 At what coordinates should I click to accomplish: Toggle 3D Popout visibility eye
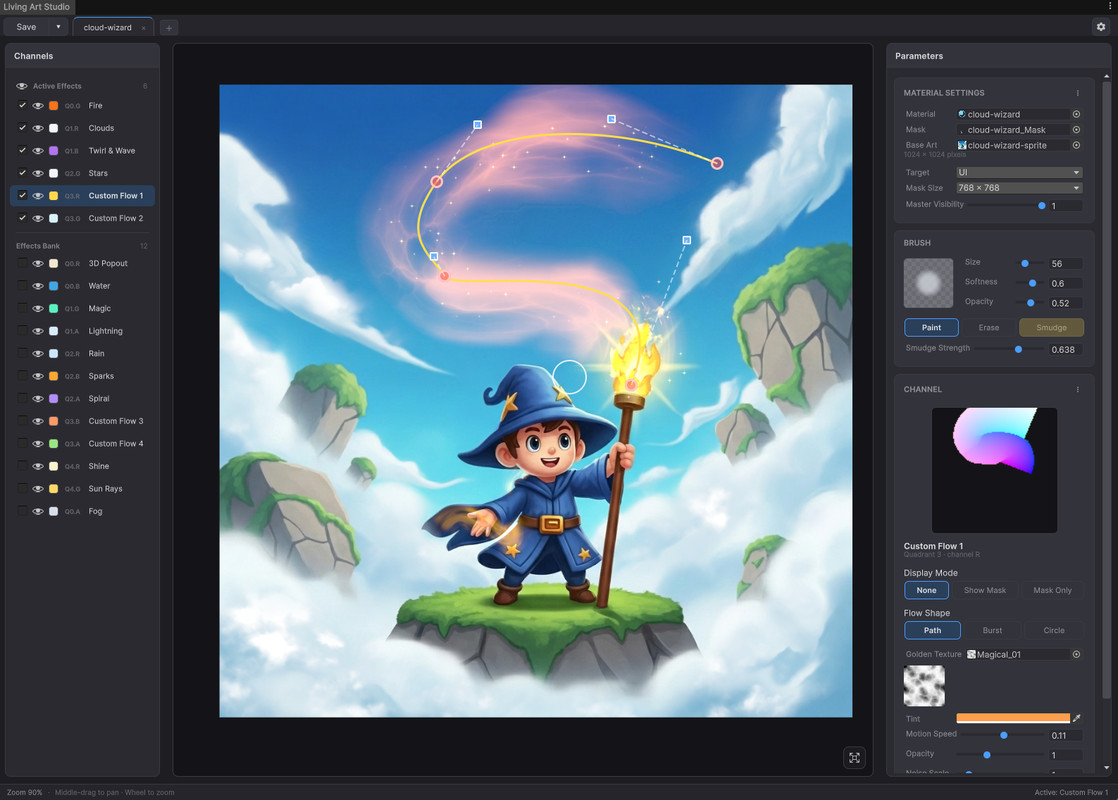point(38,263)
